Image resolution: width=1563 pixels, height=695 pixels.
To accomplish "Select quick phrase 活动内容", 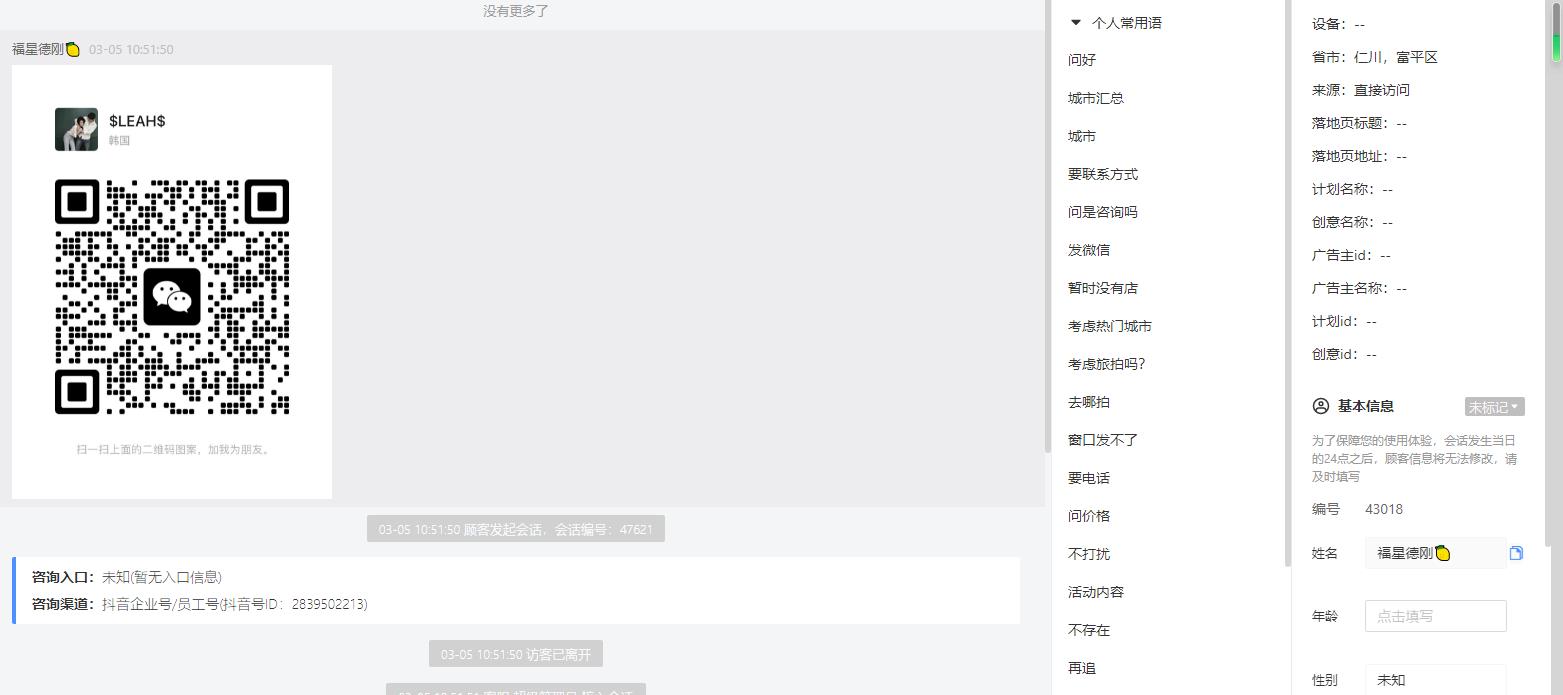I will 1096,592.
